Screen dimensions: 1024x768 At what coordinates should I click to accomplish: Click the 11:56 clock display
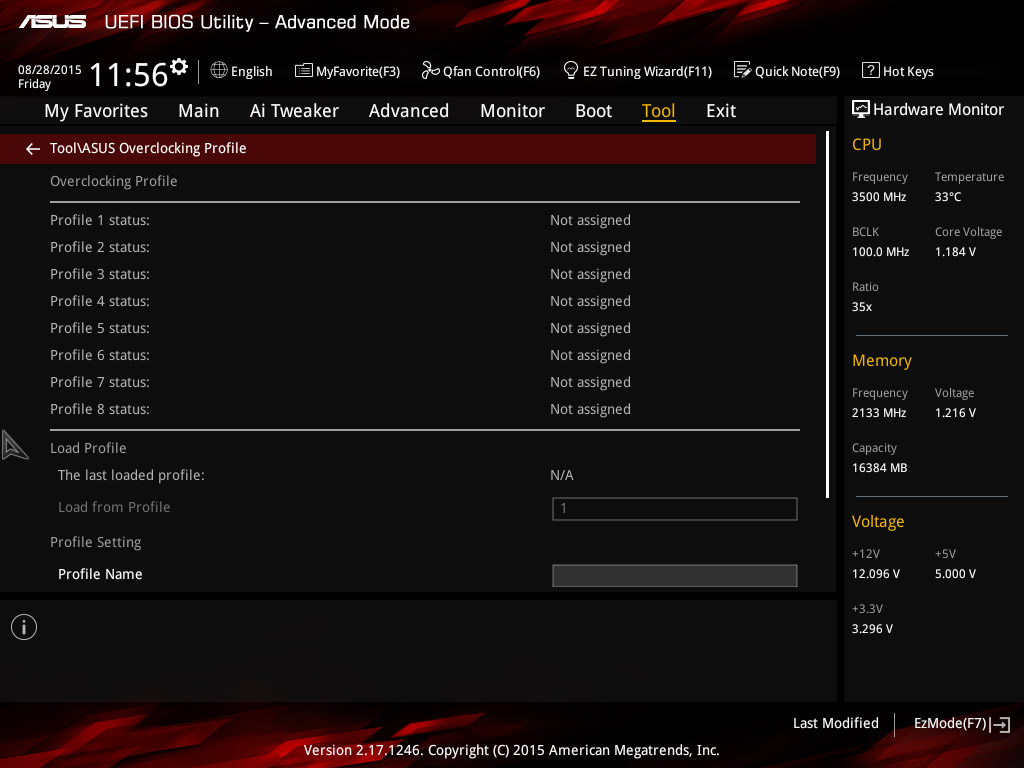click(x=129, y=74)
